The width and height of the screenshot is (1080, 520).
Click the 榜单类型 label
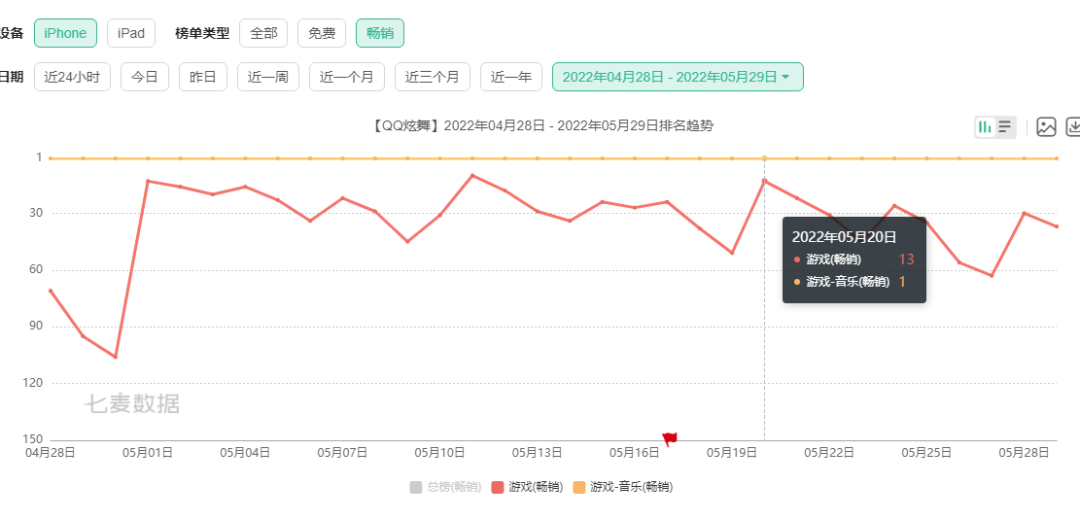pyautogui.click(x=202, y=33)
